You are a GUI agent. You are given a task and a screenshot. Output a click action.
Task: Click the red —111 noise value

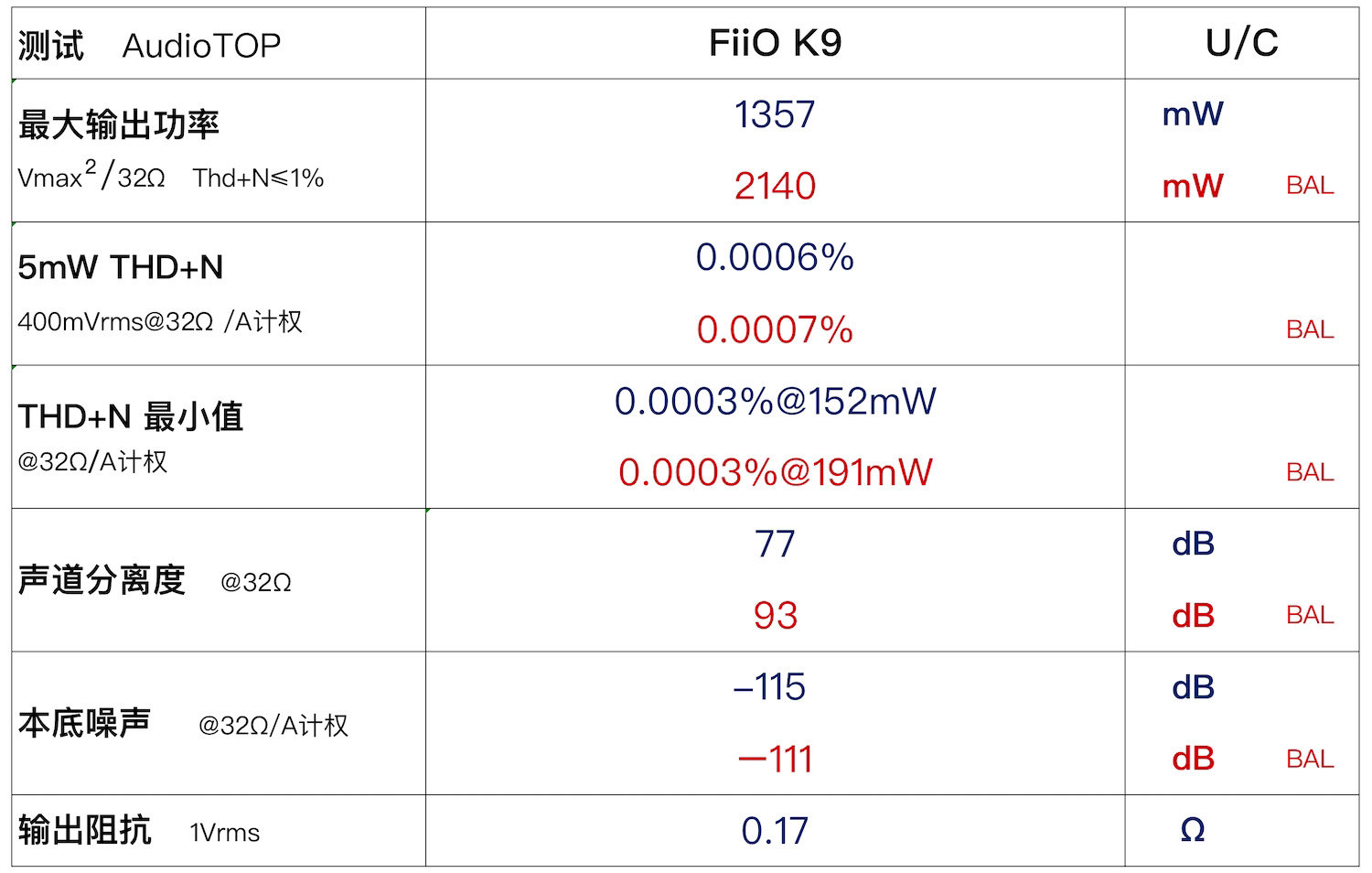775,760
